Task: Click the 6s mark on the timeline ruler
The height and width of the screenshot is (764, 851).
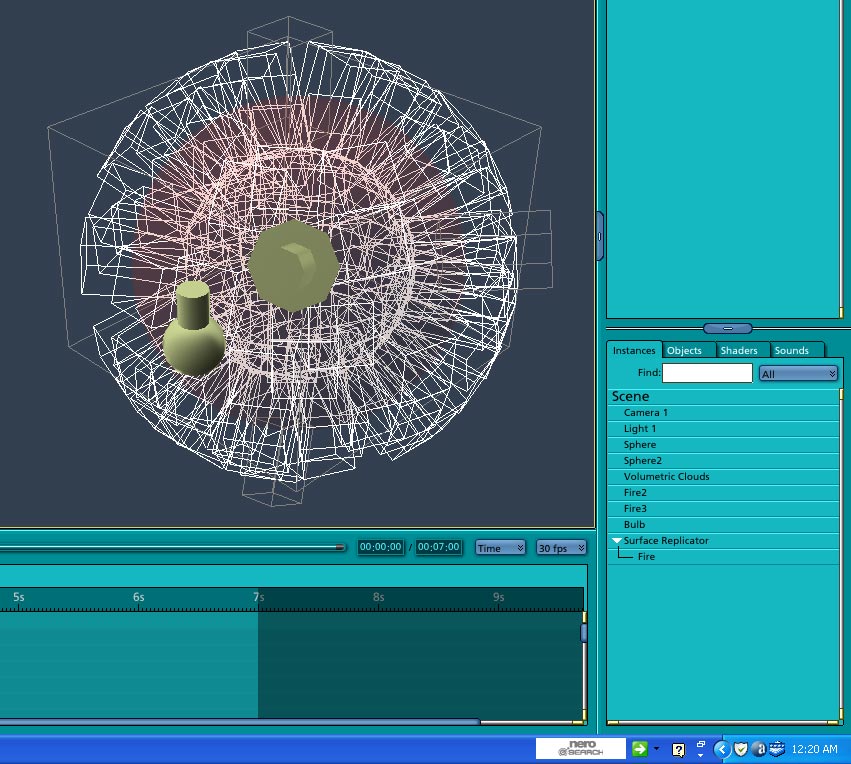Action: point(138,597)
